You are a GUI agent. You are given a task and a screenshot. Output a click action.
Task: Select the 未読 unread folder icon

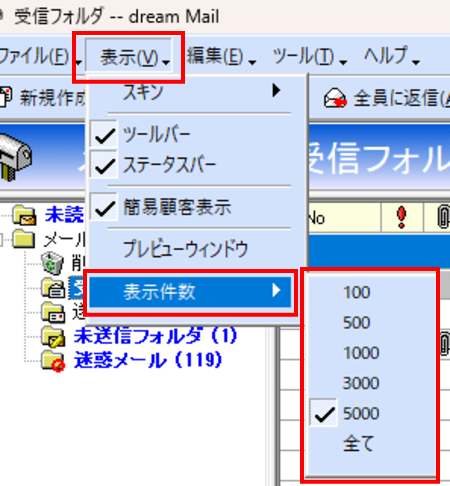click(x=24, y=215)
